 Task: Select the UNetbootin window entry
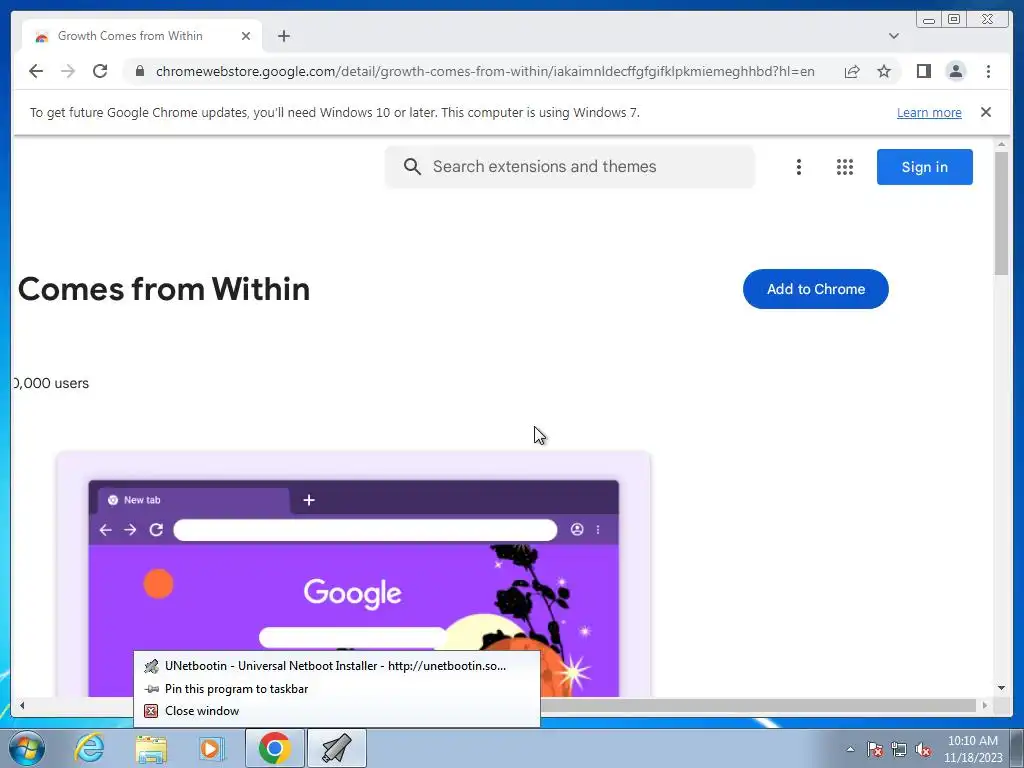tap(336, 666)
